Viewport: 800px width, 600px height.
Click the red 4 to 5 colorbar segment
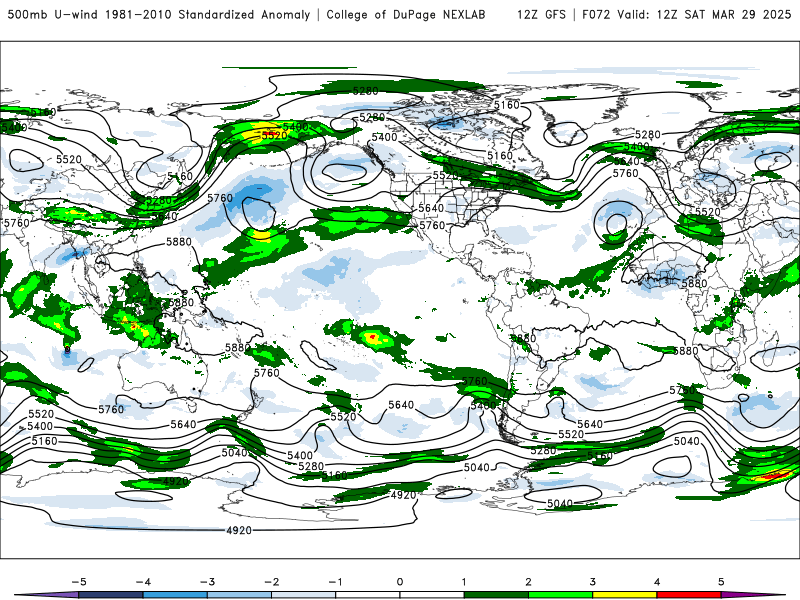click(689, 595)
